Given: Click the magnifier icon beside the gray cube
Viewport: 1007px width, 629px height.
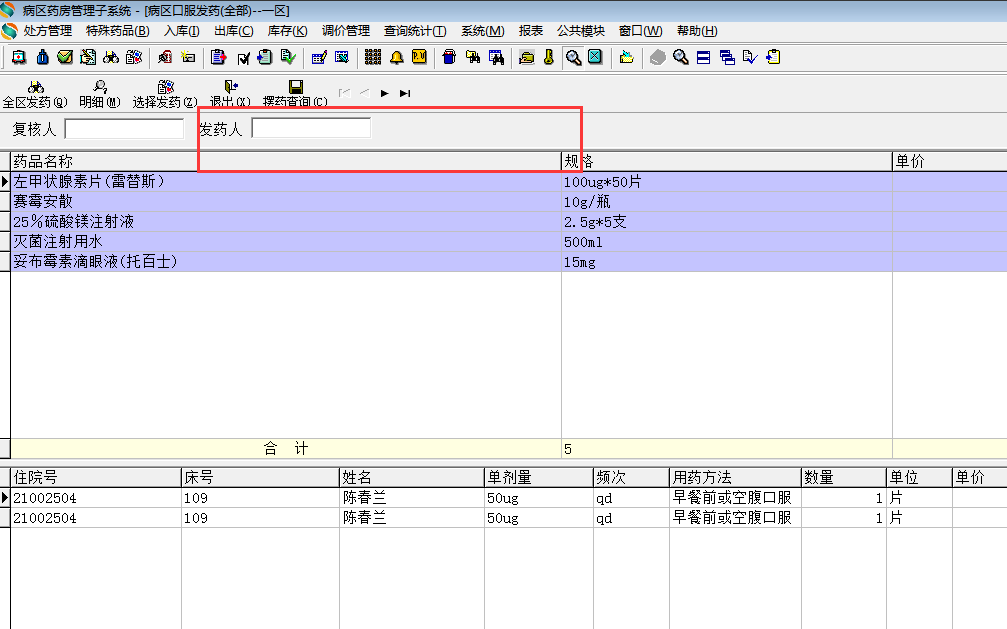Looking at the screenshot, I should [681, 57].
